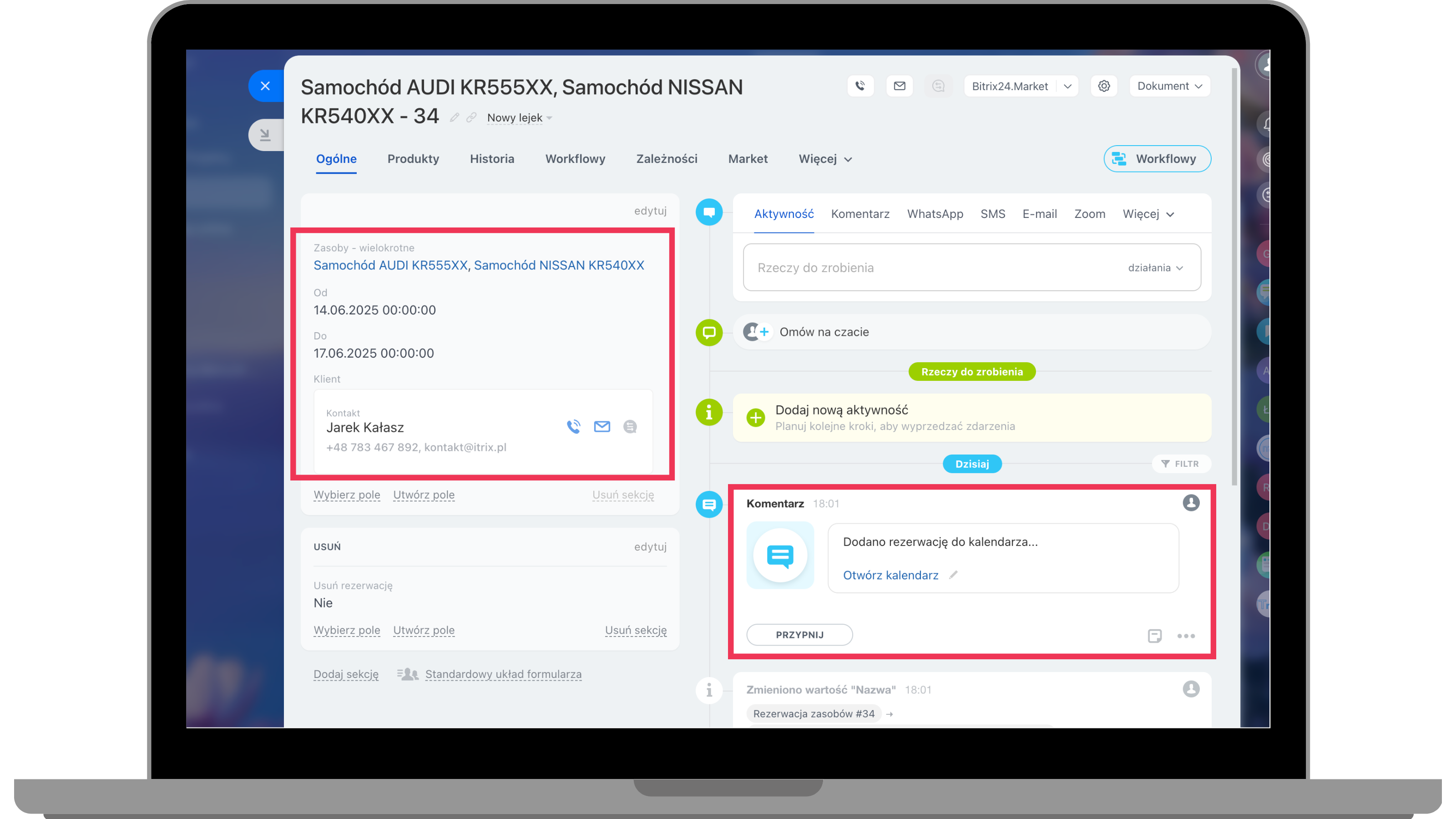Switch to the Ogólne tab
Screen dimensions: 1456x819
(336, 159)
